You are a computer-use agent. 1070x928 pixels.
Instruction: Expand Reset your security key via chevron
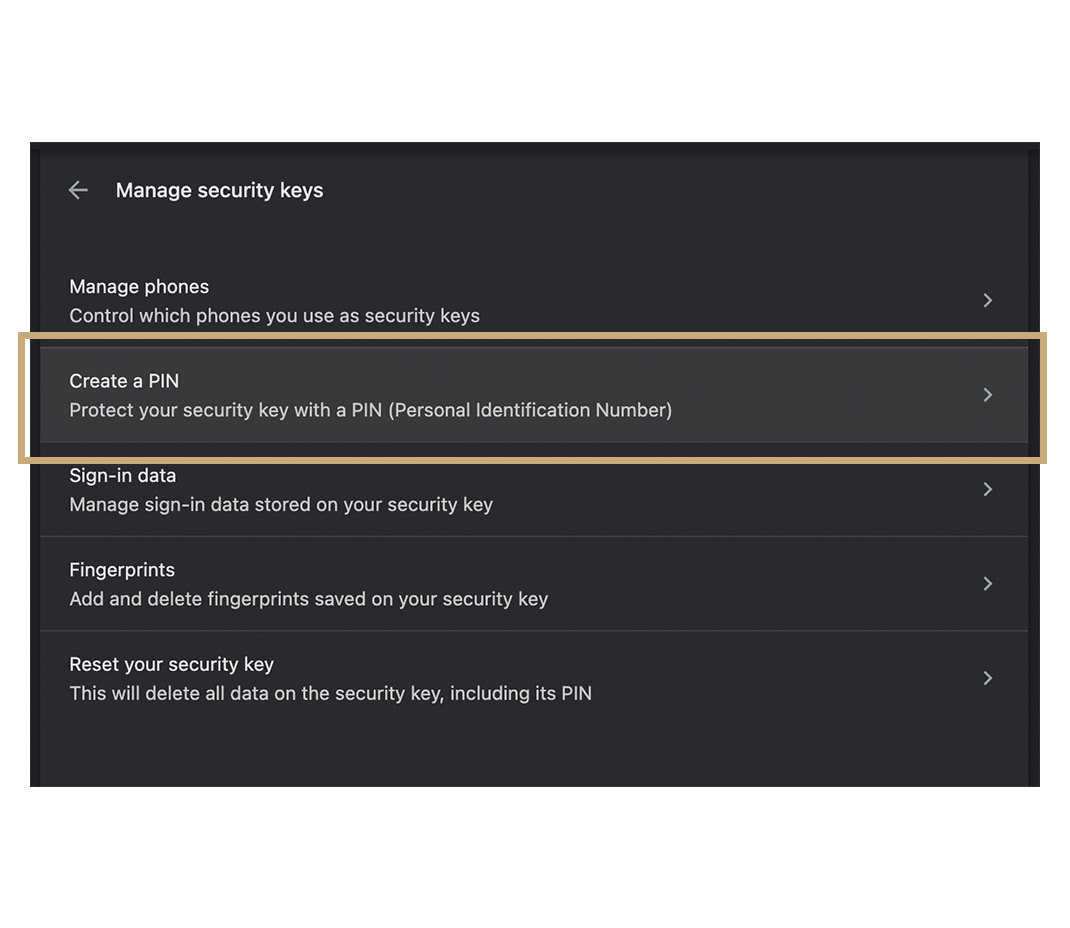[x=987, y=678]
